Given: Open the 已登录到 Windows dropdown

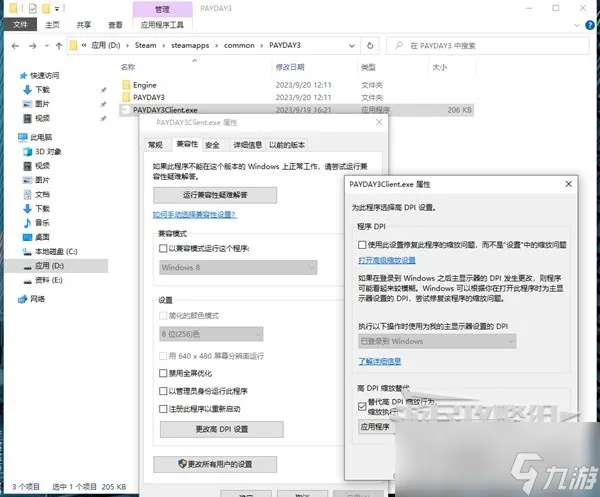Looking at the screenshot, I should pyautogui.click(x=437, y=341).
